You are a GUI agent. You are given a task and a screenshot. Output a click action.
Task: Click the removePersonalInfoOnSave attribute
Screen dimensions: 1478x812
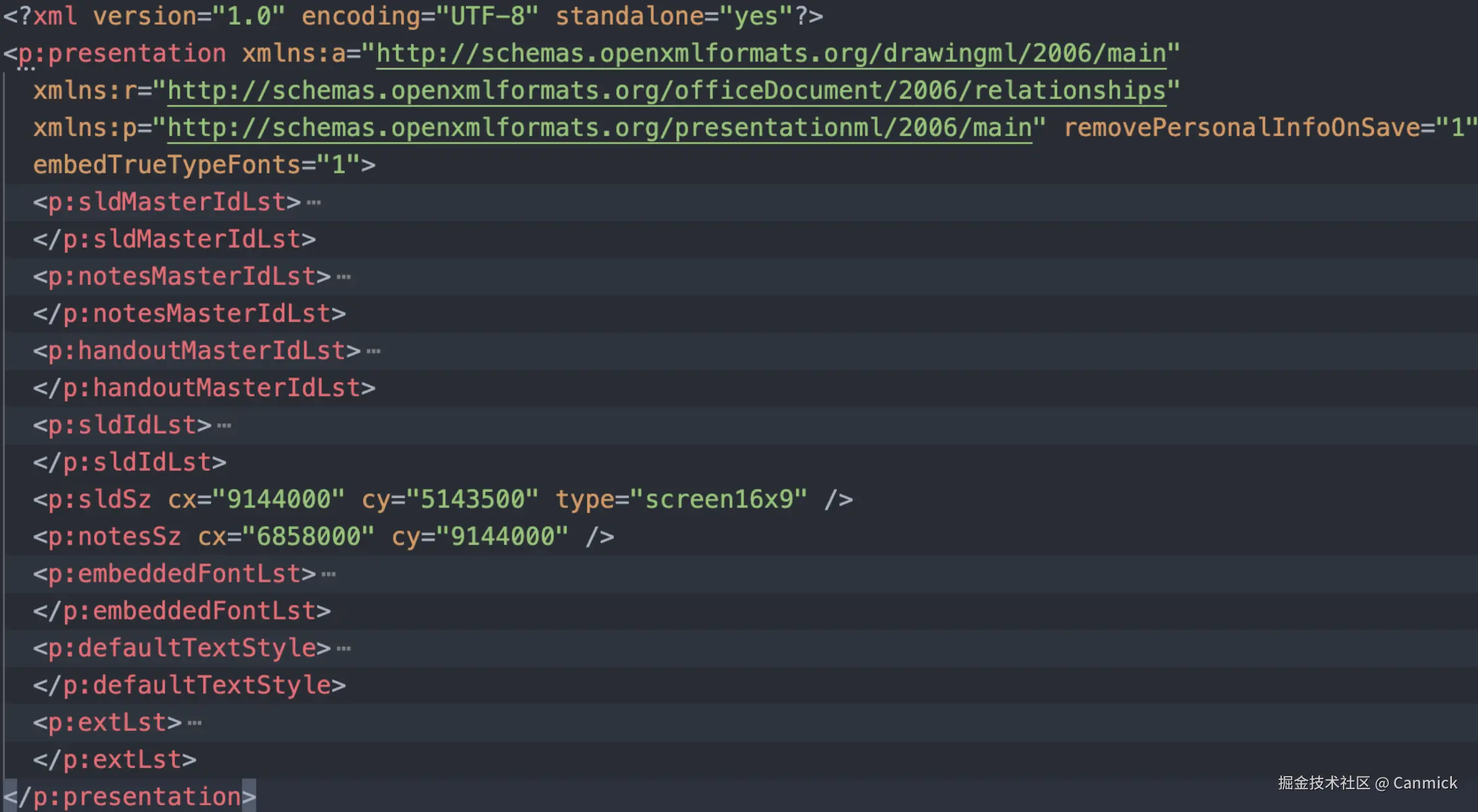[x=1241, y=128]
